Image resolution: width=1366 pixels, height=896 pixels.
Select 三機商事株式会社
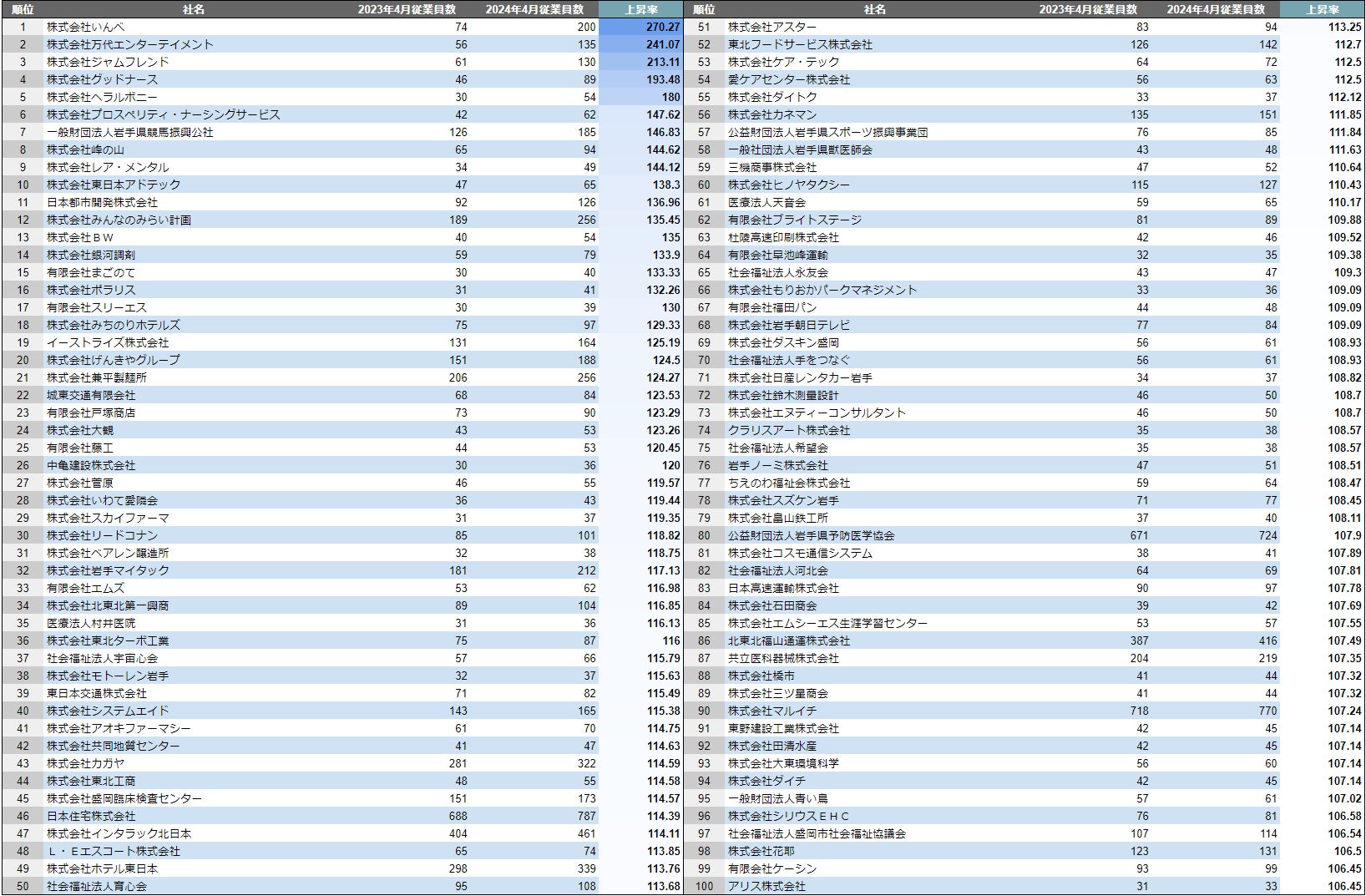[772, 167]
